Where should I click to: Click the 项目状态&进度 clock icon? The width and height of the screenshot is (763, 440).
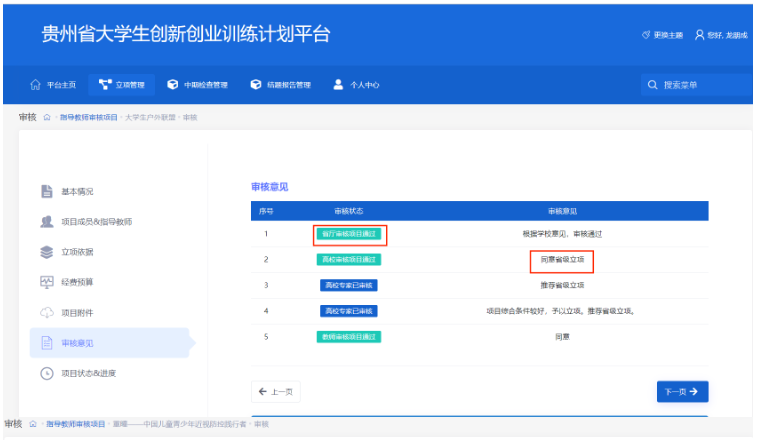click(x=46, y=374)
